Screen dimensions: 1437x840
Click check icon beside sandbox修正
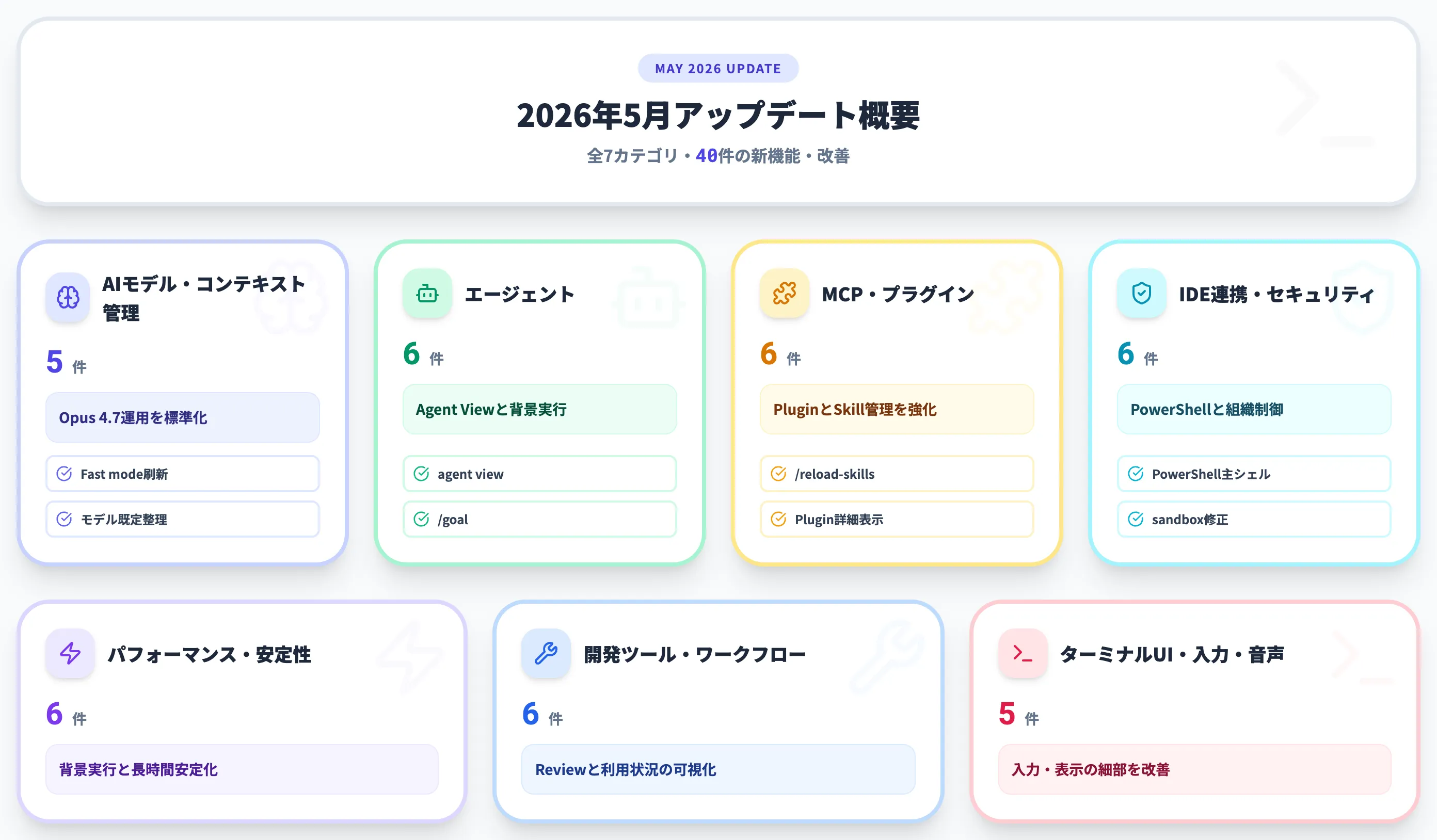1136,519
